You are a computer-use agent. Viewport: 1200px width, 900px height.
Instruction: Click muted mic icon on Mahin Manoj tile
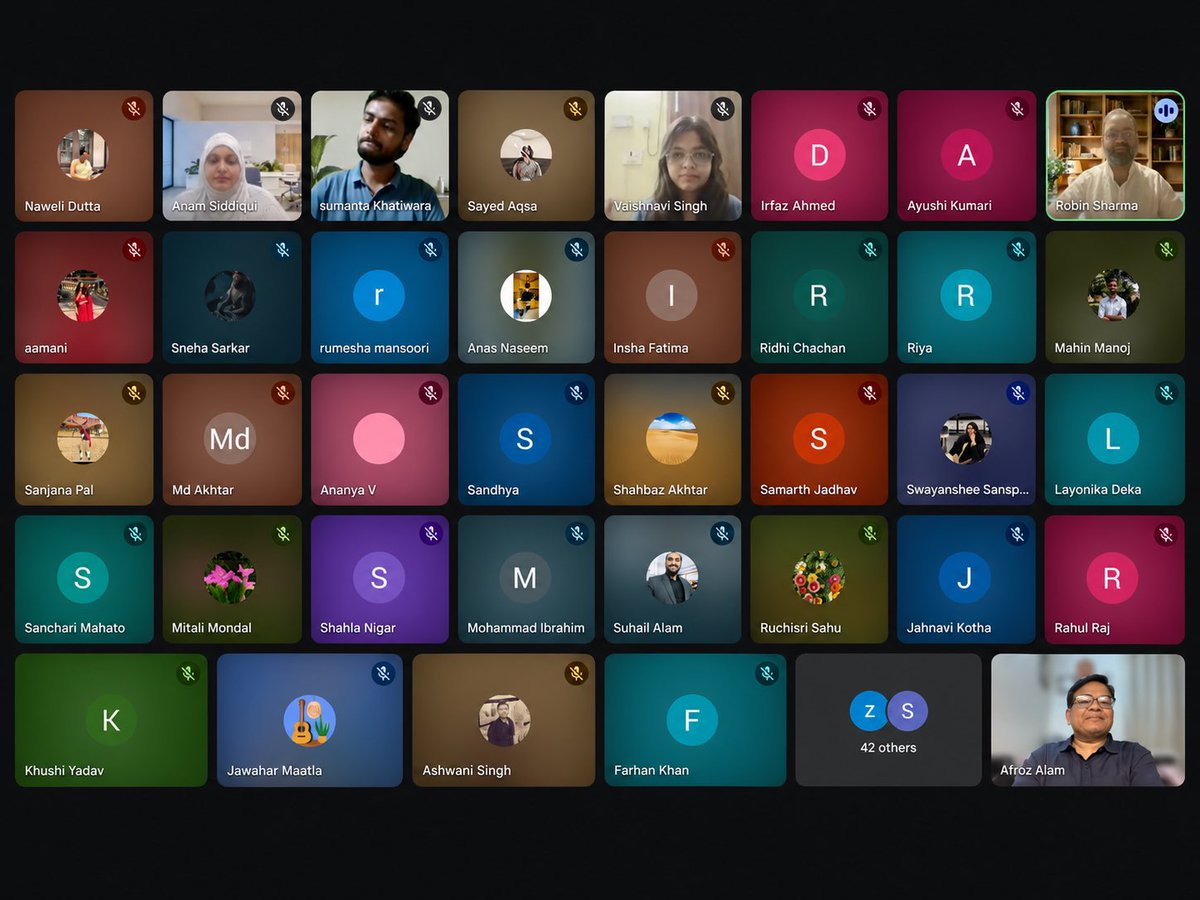(x=1166, y=250)
